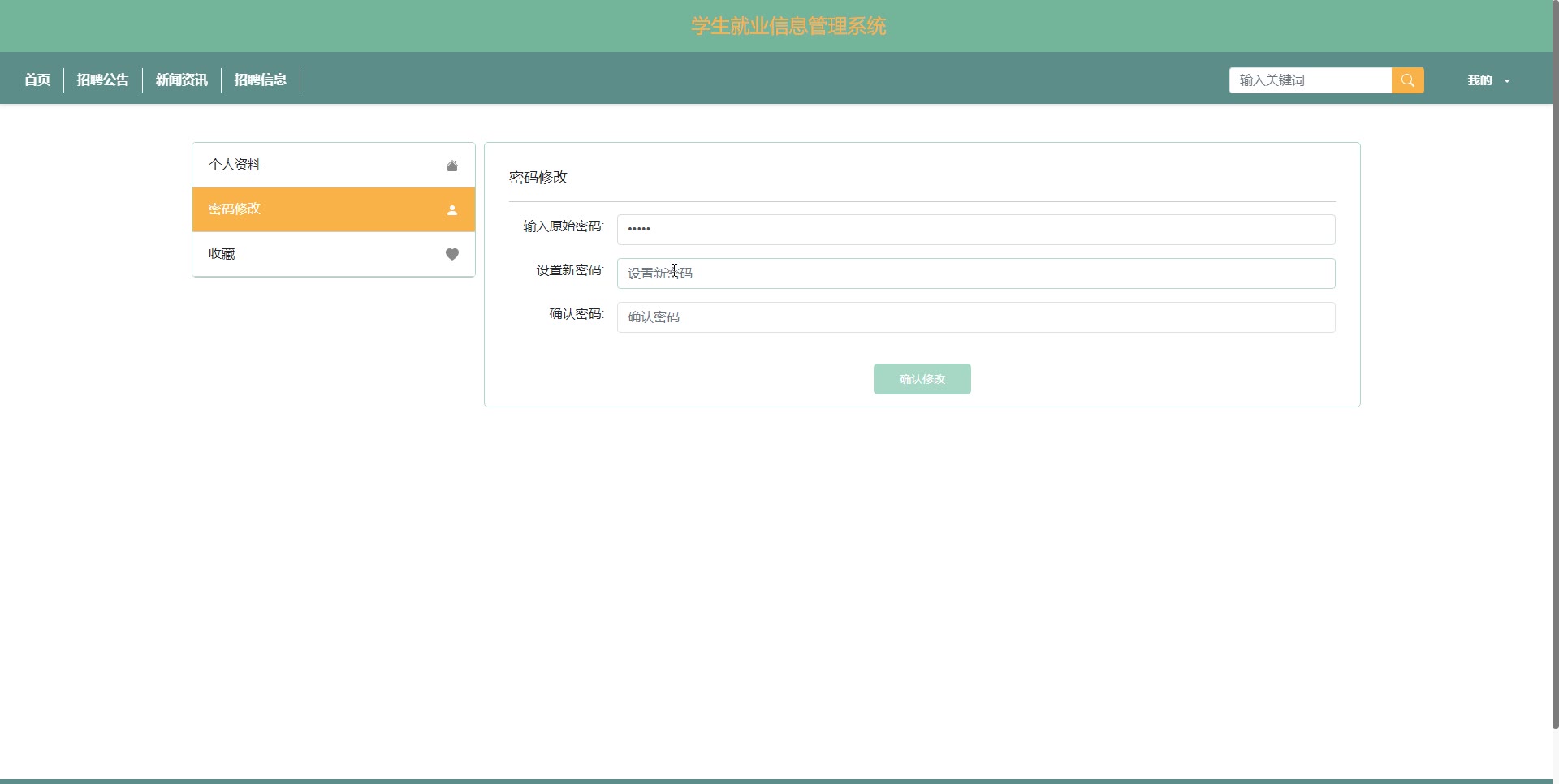This screenshot has height=784, width=1559.
Task: Select 个人资料 in the sidebar
Action: [235, 165]
